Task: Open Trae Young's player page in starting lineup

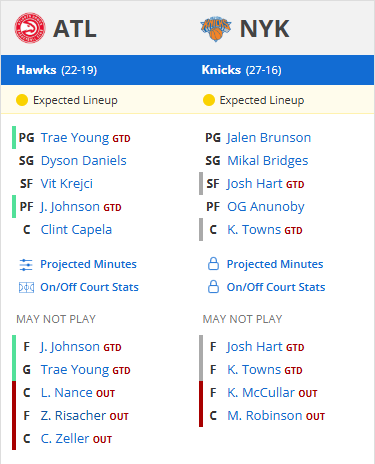Action: [x=75, y=138]
